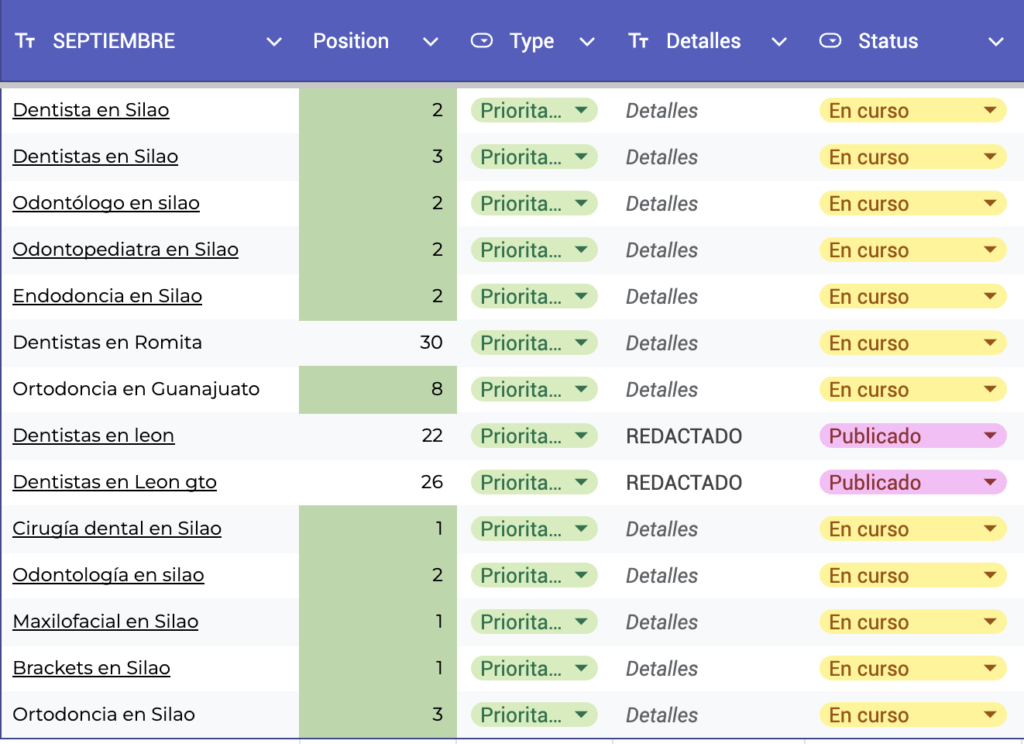Open the Position column header menu arrow
Image resolution: width=1024 pixels, height=744 pixels.
(x=430, y=42)
